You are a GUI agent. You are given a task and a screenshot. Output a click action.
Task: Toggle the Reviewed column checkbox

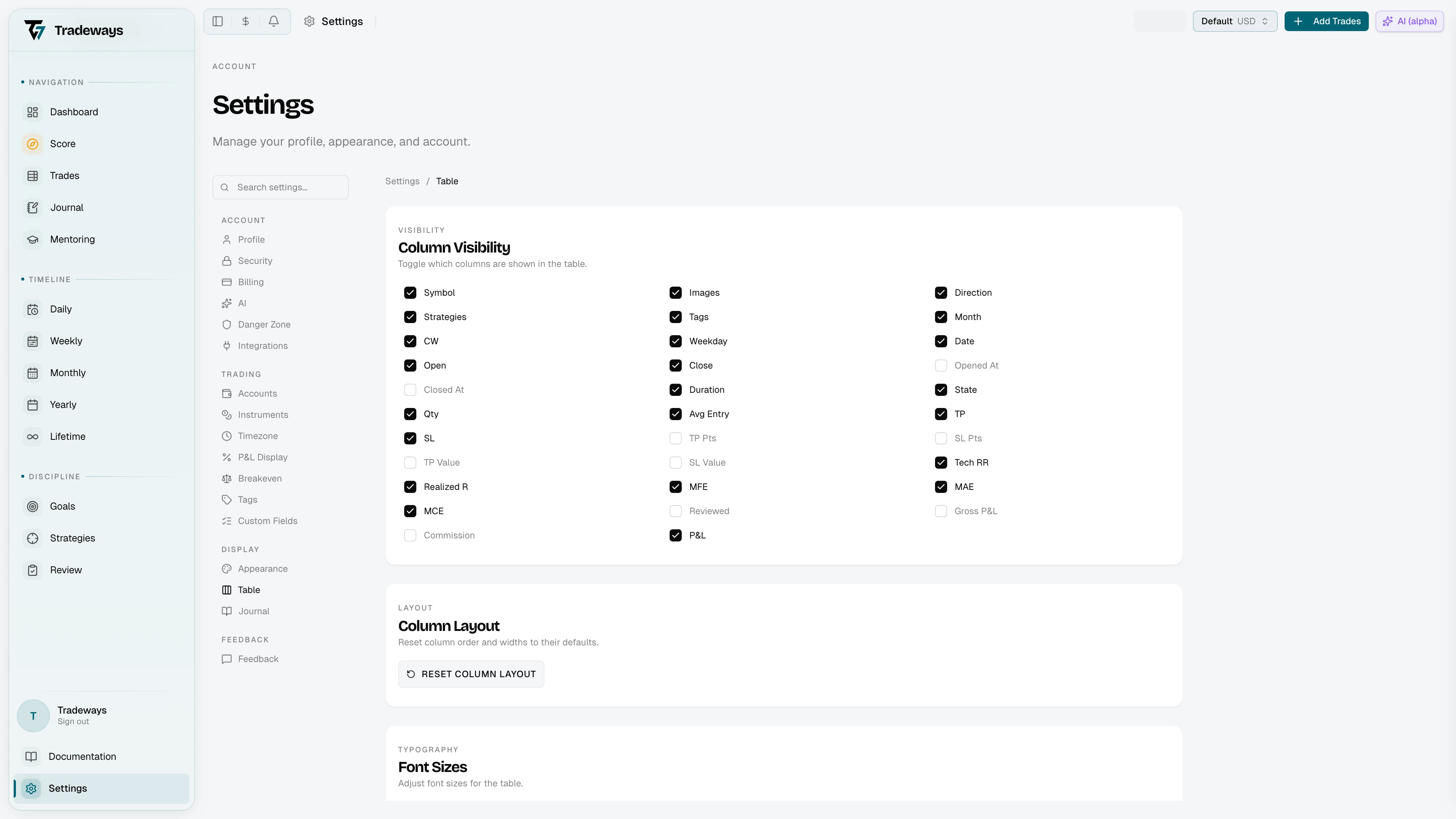click(675, 511)
